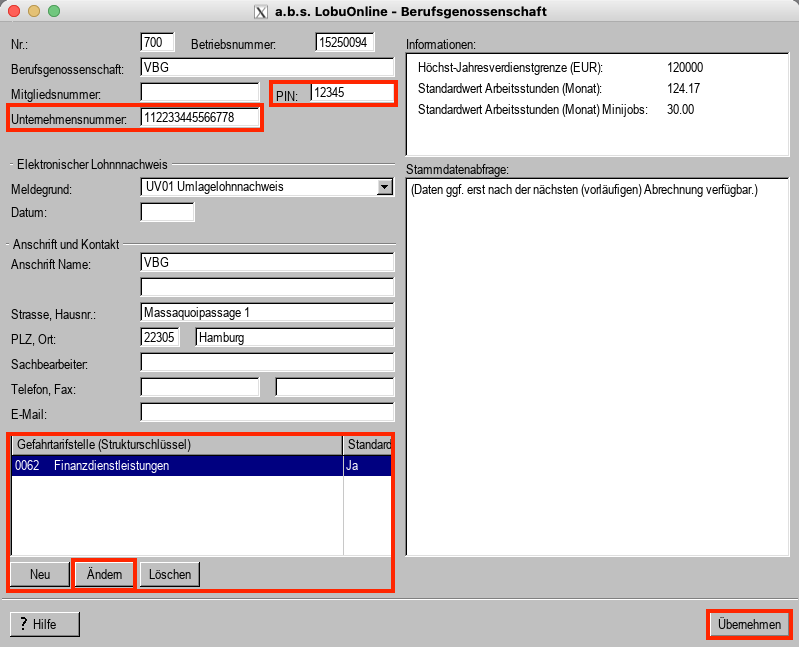Click the Betriebsnummer field

coord(344,43)
